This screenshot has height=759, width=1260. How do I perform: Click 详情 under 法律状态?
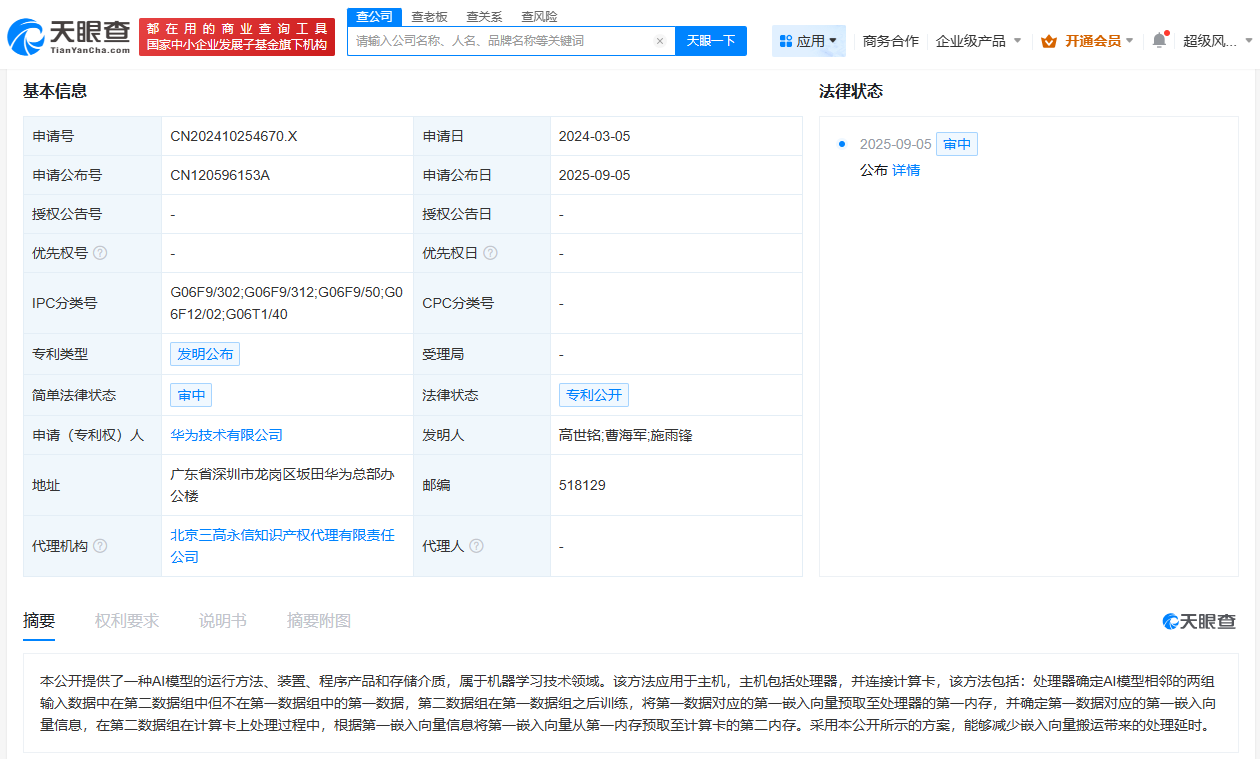[905, 170]
